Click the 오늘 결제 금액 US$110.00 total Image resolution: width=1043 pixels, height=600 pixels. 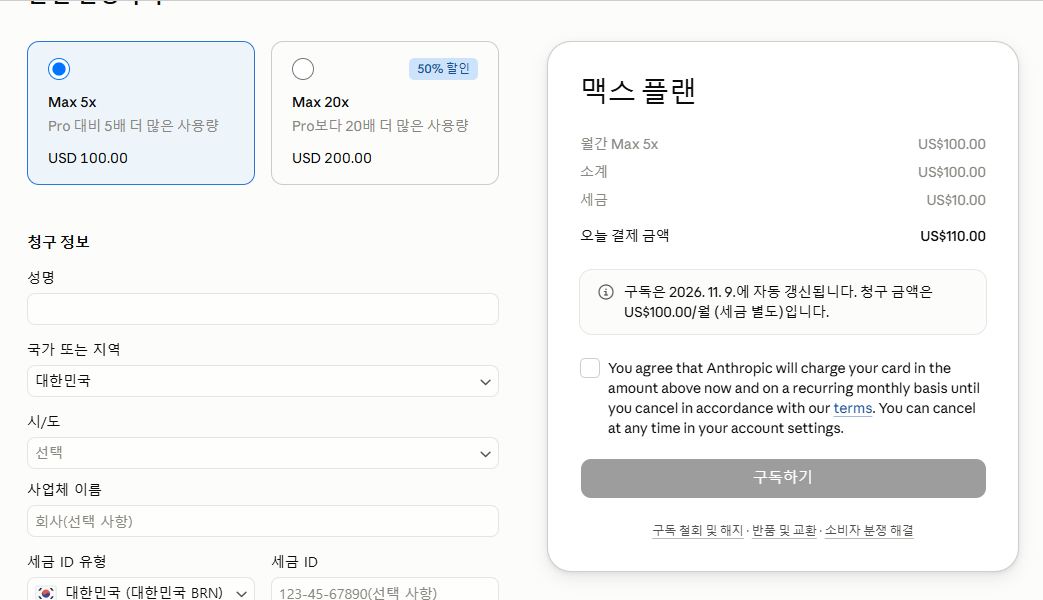(953, 236)
